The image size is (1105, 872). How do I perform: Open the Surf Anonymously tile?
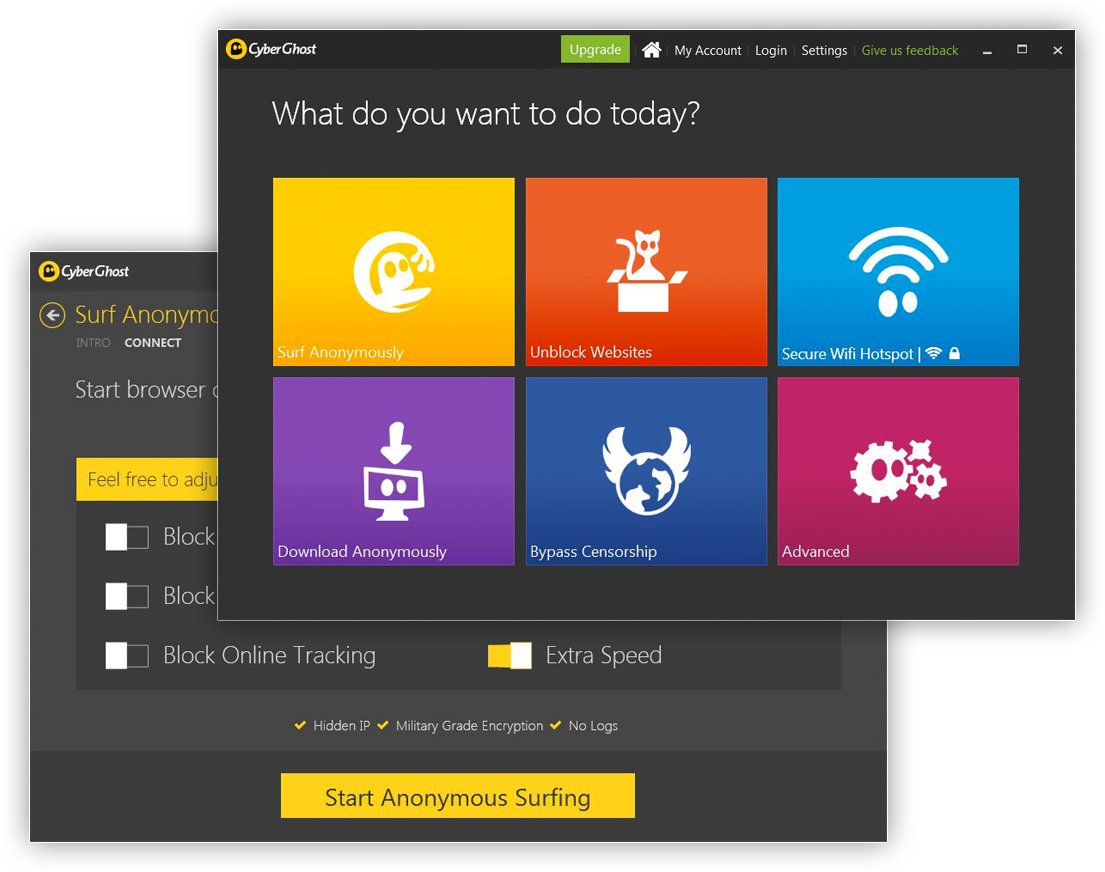[x=393, y=271]
